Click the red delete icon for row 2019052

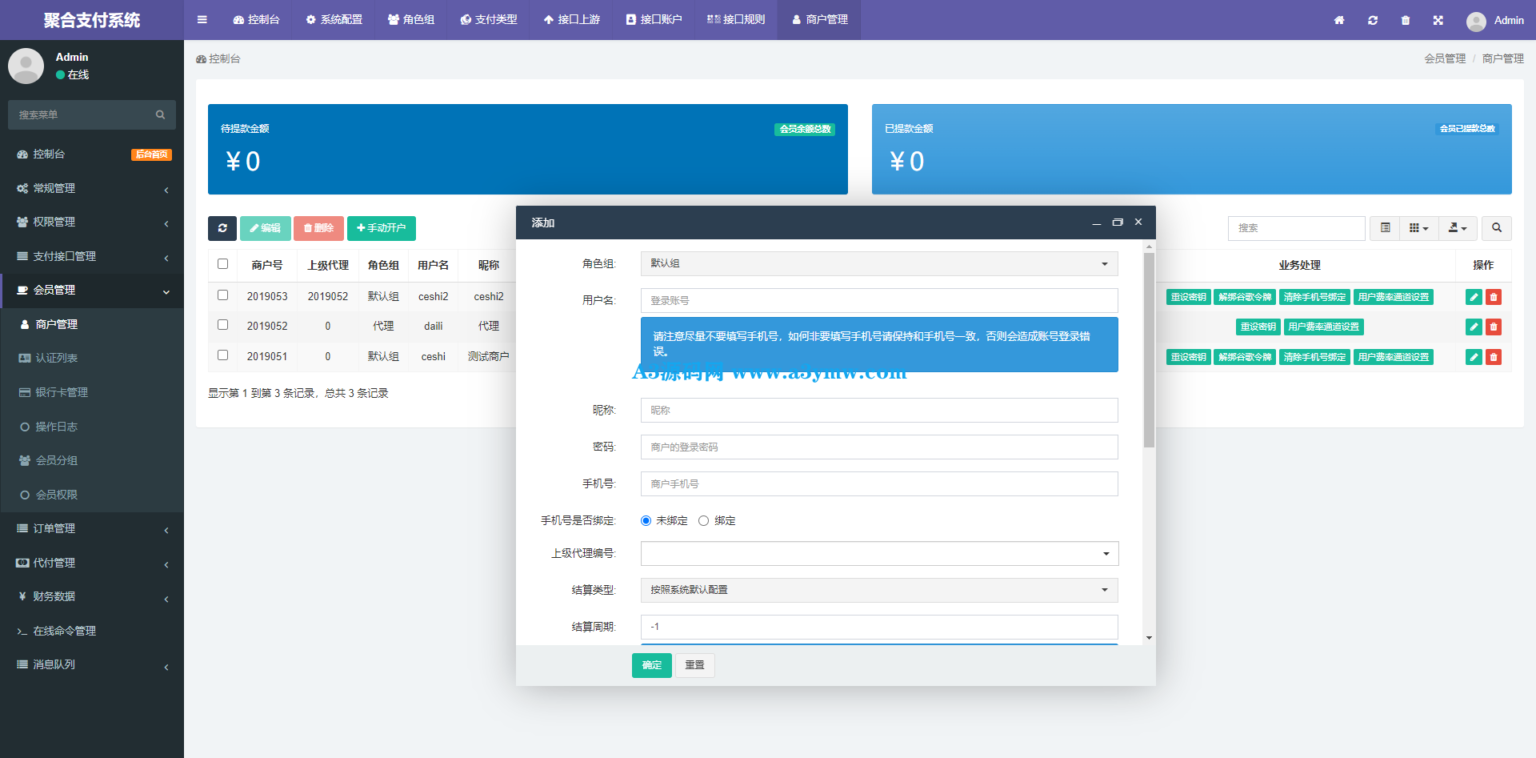tap(1494, 327)
